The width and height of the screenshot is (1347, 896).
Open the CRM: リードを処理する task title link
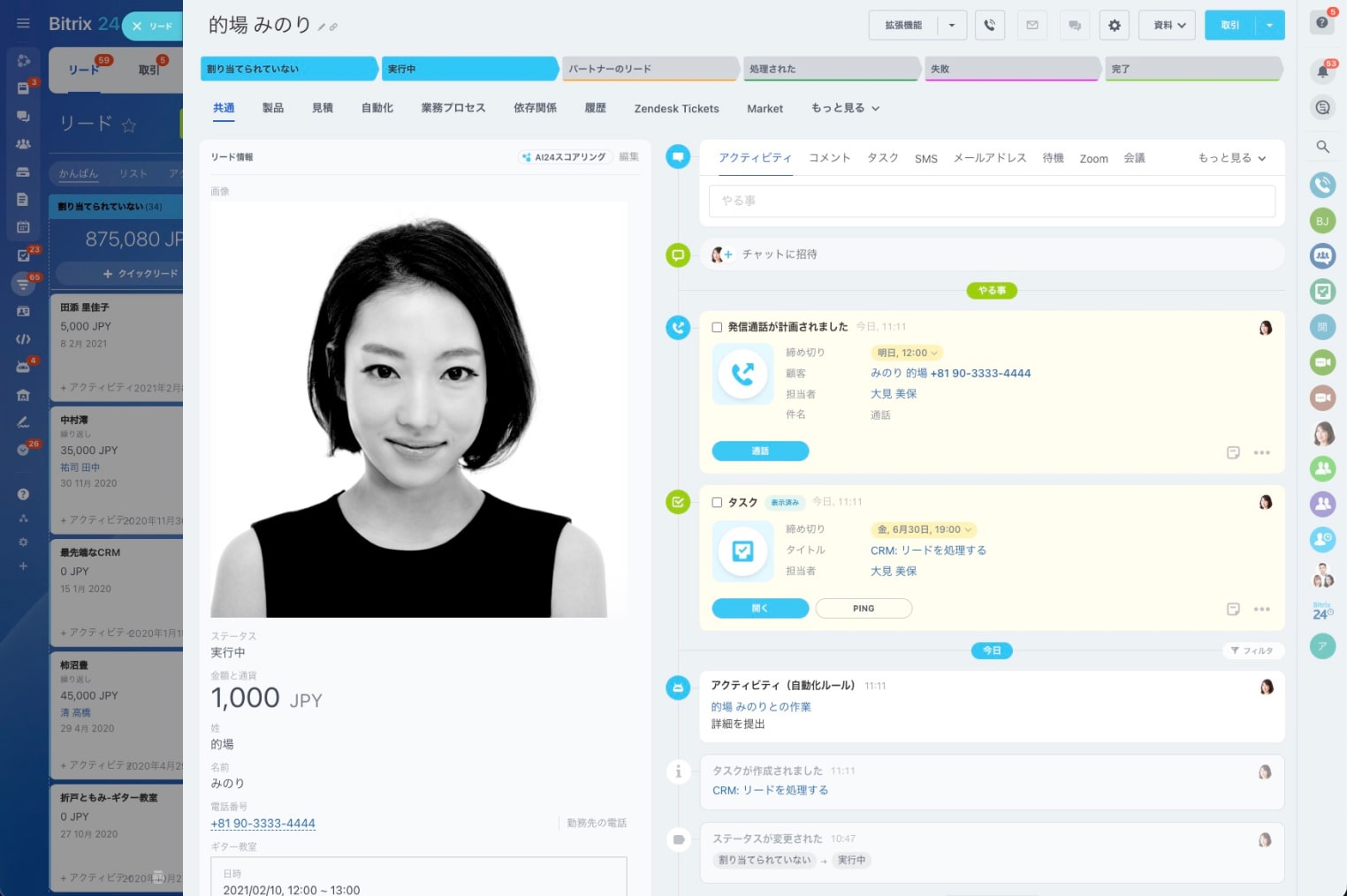tap(928, 551)
